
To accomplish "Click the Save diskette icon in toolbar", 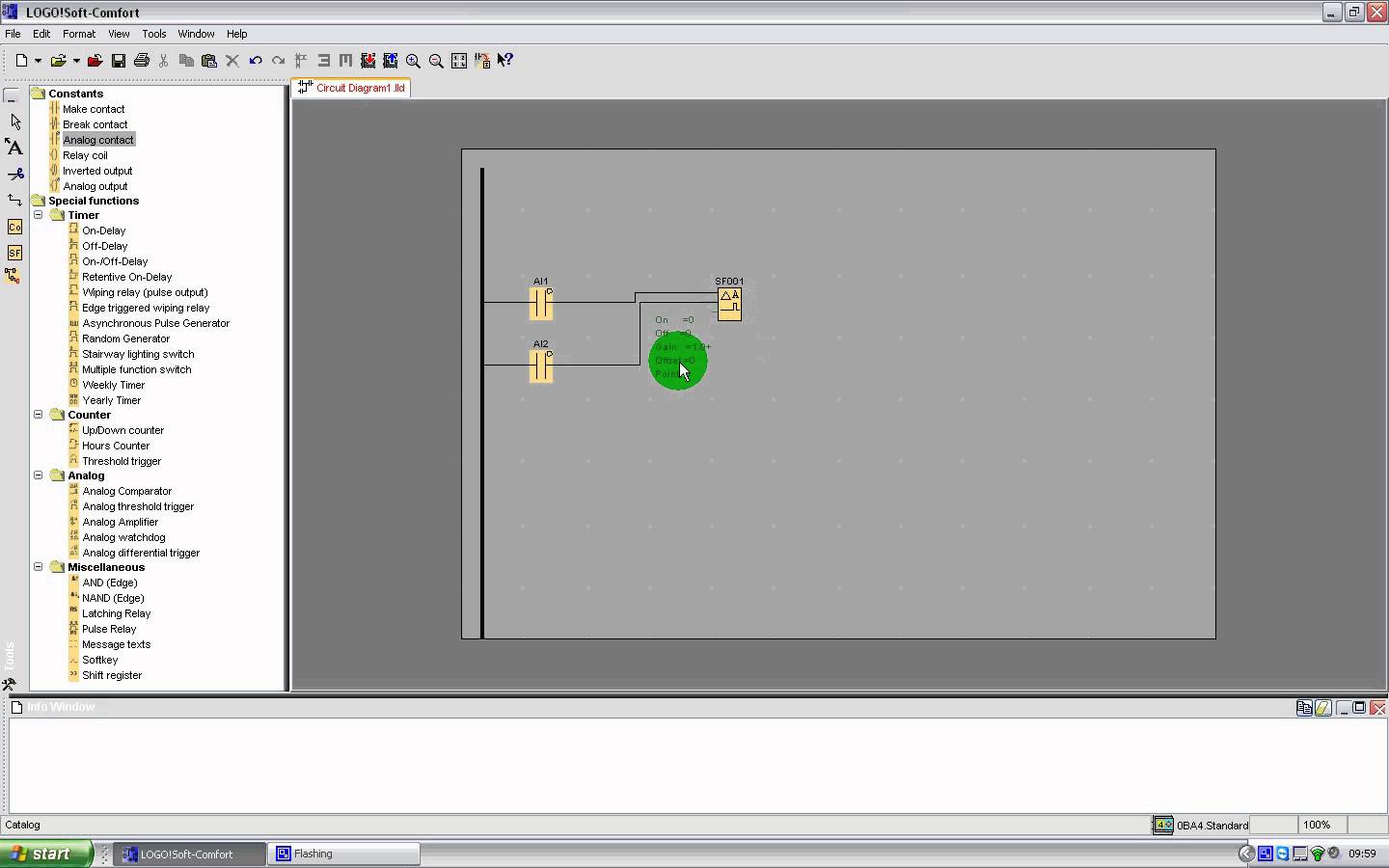I will click(x=119, y=61).
